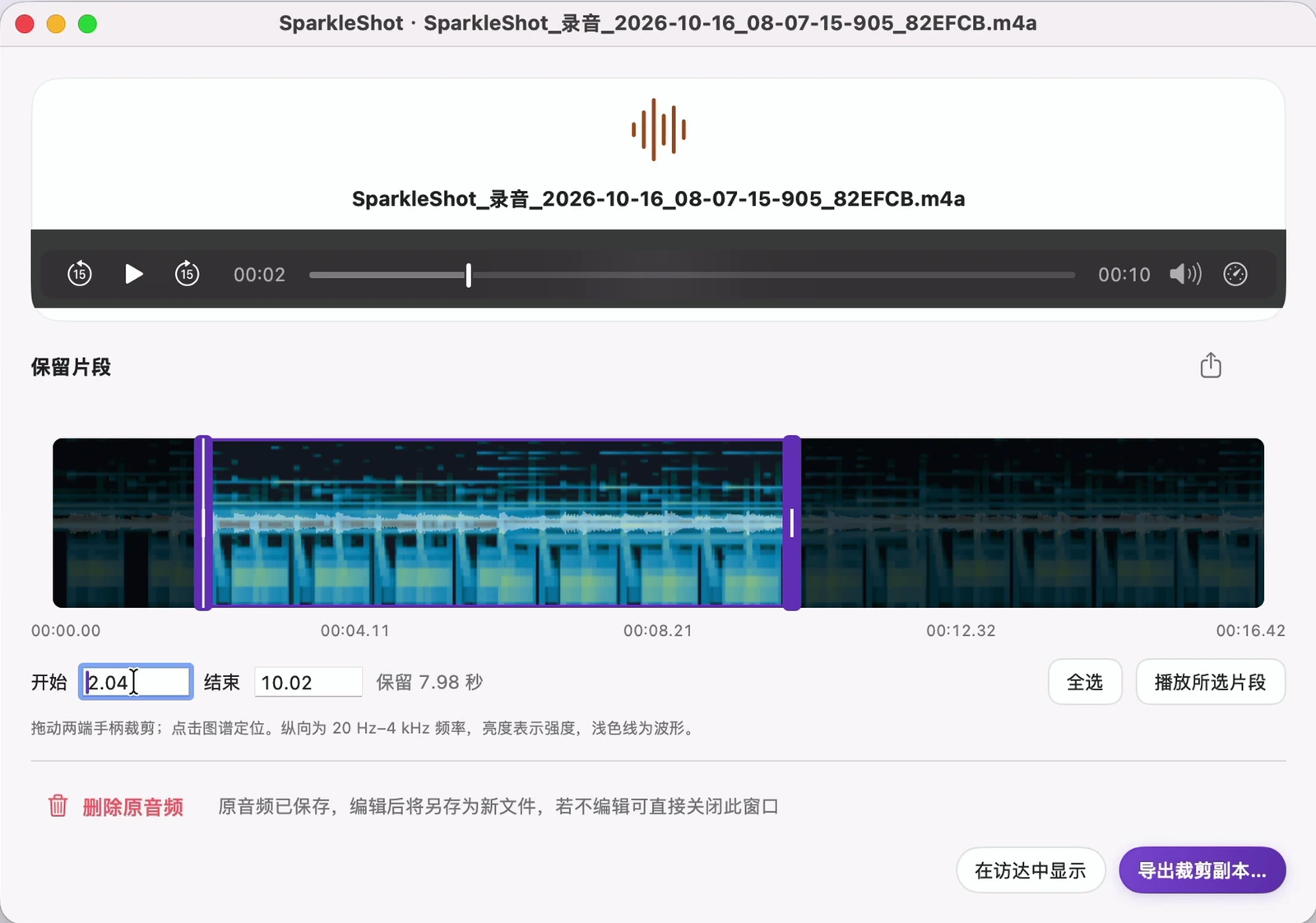Click the file name under waveform icon
The height and width of the screenshot is (923, 1316).
(x=658, y=199)
